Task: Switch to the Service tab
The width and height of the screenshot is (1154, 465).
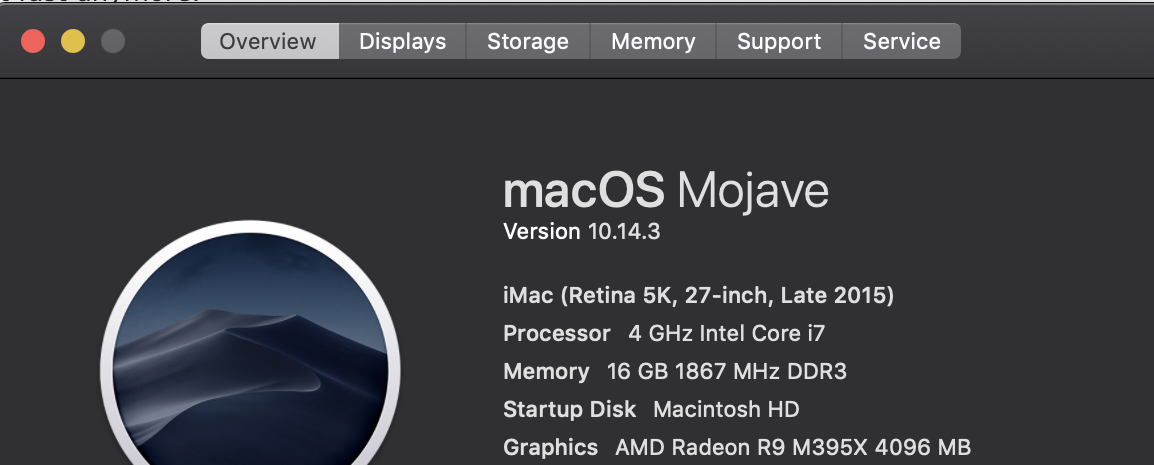Action: pos(901,42)
